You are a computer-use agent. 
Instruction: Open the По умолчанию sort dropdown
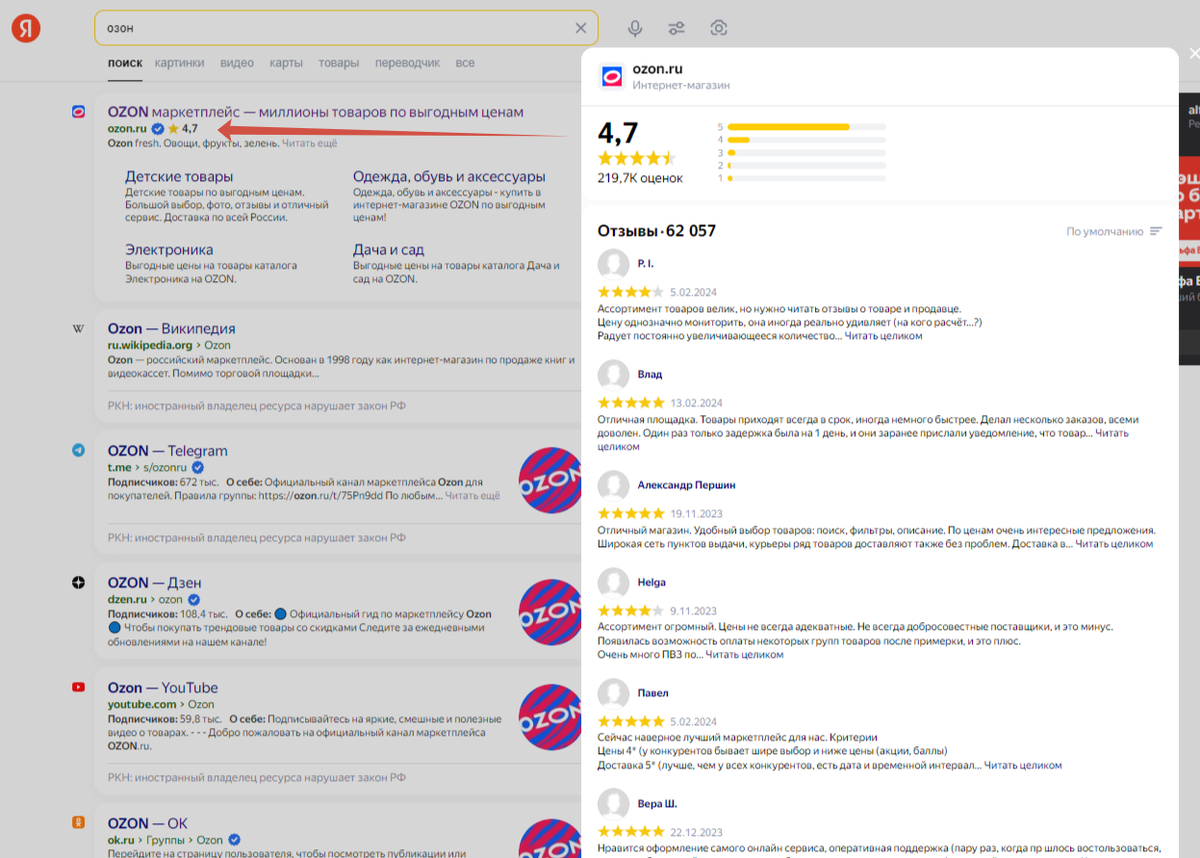1114,231
